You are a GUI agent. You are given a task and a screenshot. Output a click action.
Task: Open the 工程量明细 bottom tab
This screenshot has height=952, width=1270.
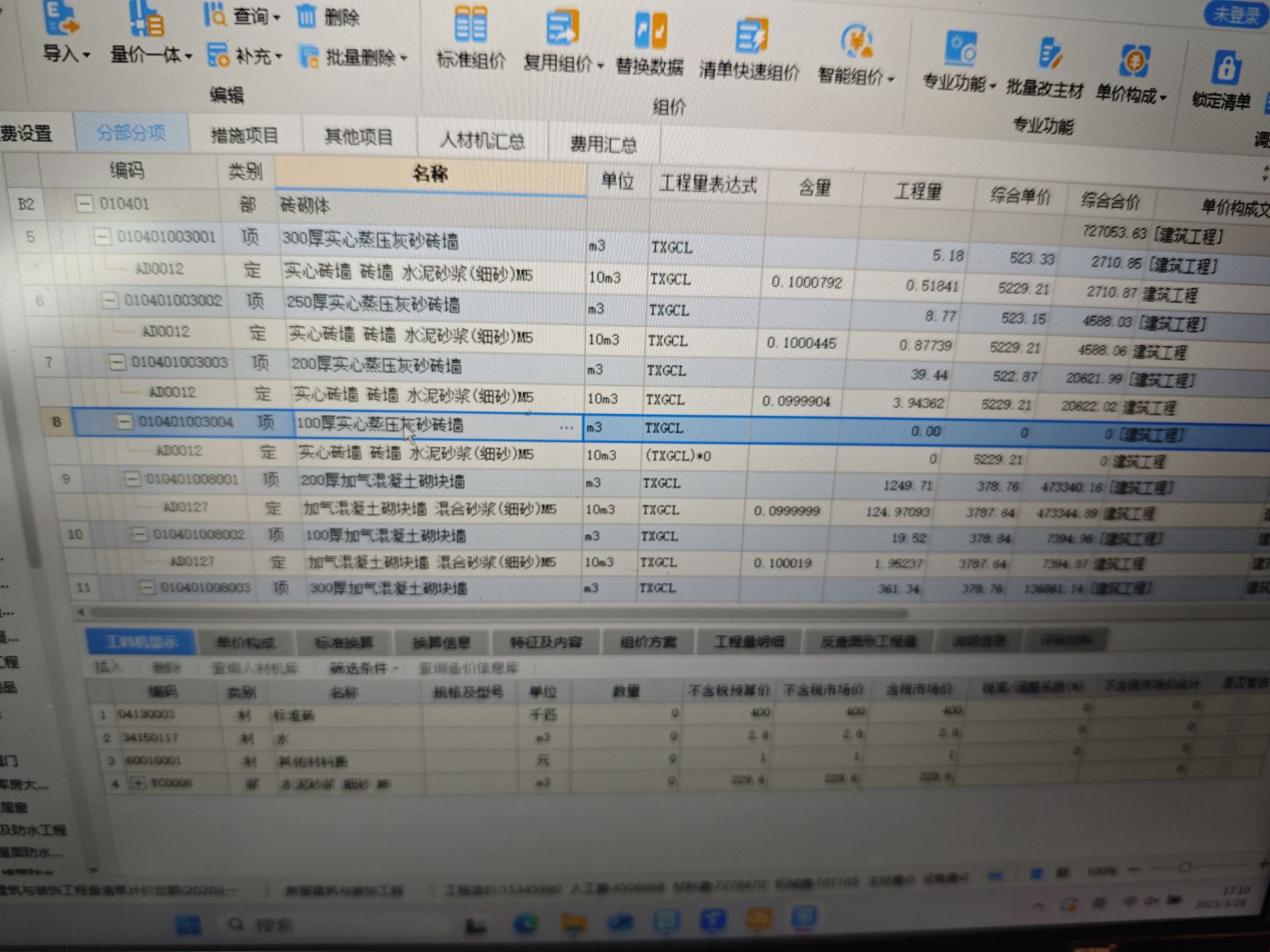749,641
